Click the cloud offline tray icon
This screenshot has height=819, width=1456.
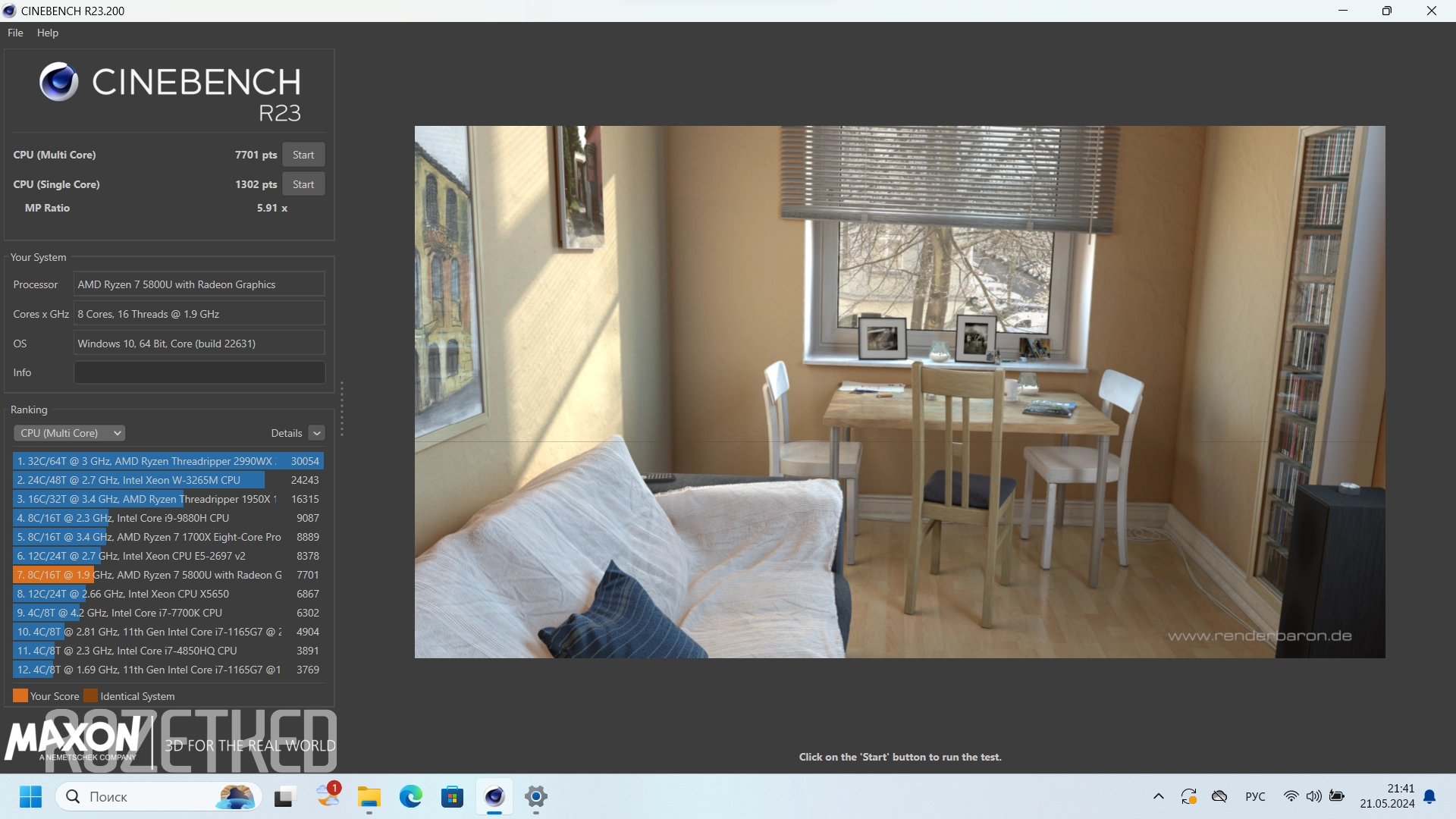tap(1219, 796)
